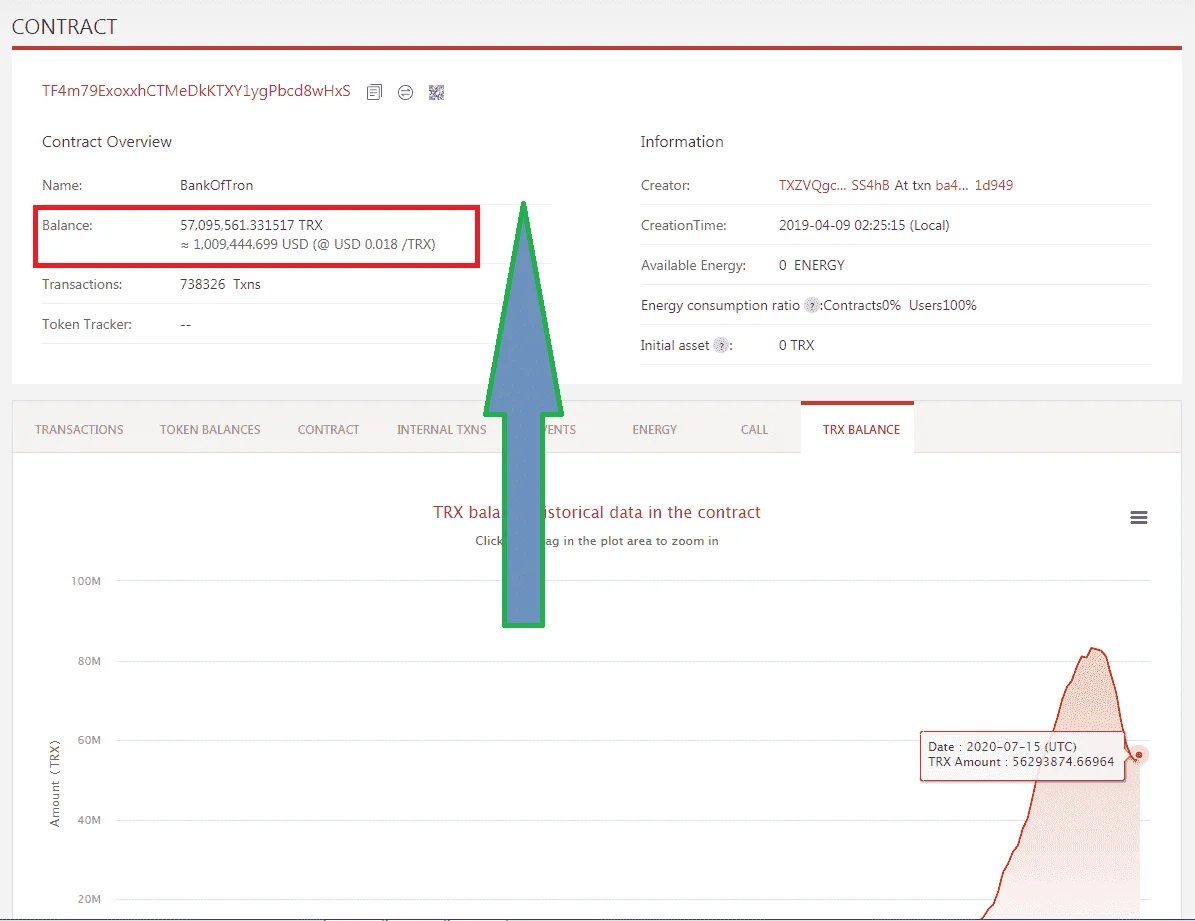Click the 0 ENERGY value
Image resolution: width=1195 pixels, height=921 pixels.
(x=812, y=265)
